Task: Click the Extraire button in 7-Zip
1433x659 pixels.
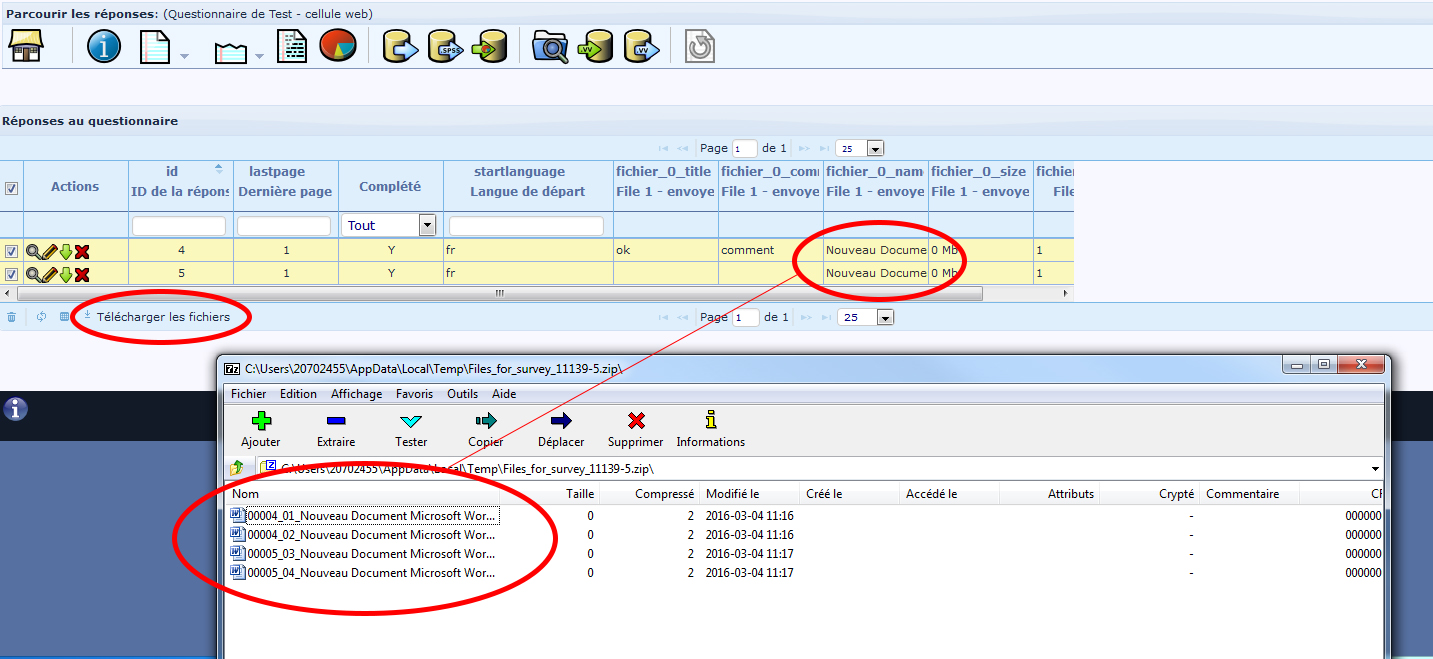Action: coord(336,429)
